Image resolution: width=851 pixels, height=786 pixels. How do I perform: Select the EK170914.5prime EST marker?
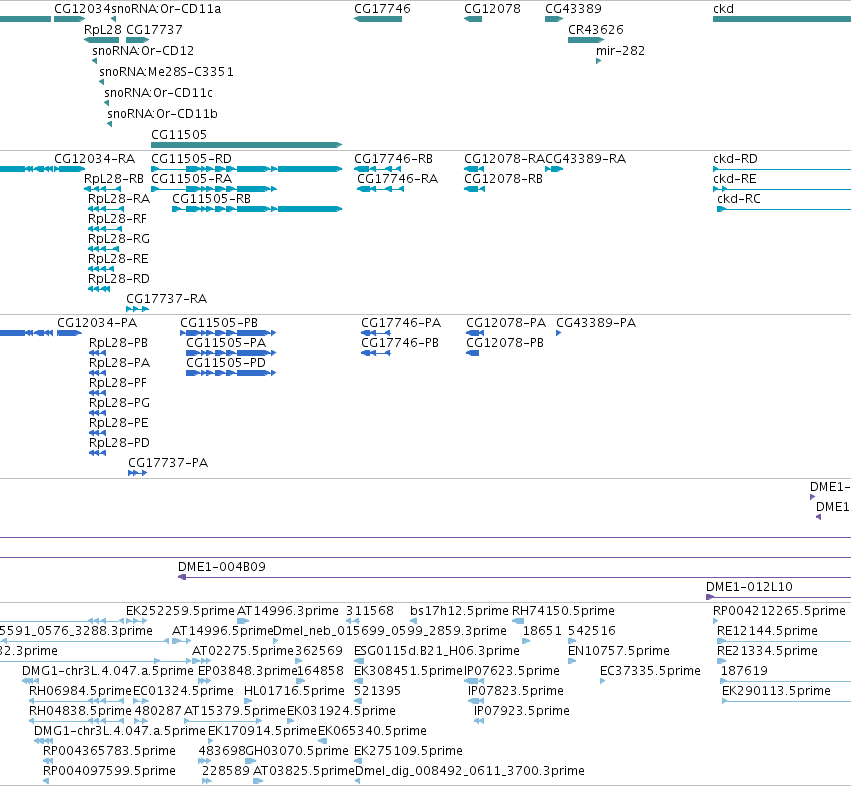pos(211,741)
